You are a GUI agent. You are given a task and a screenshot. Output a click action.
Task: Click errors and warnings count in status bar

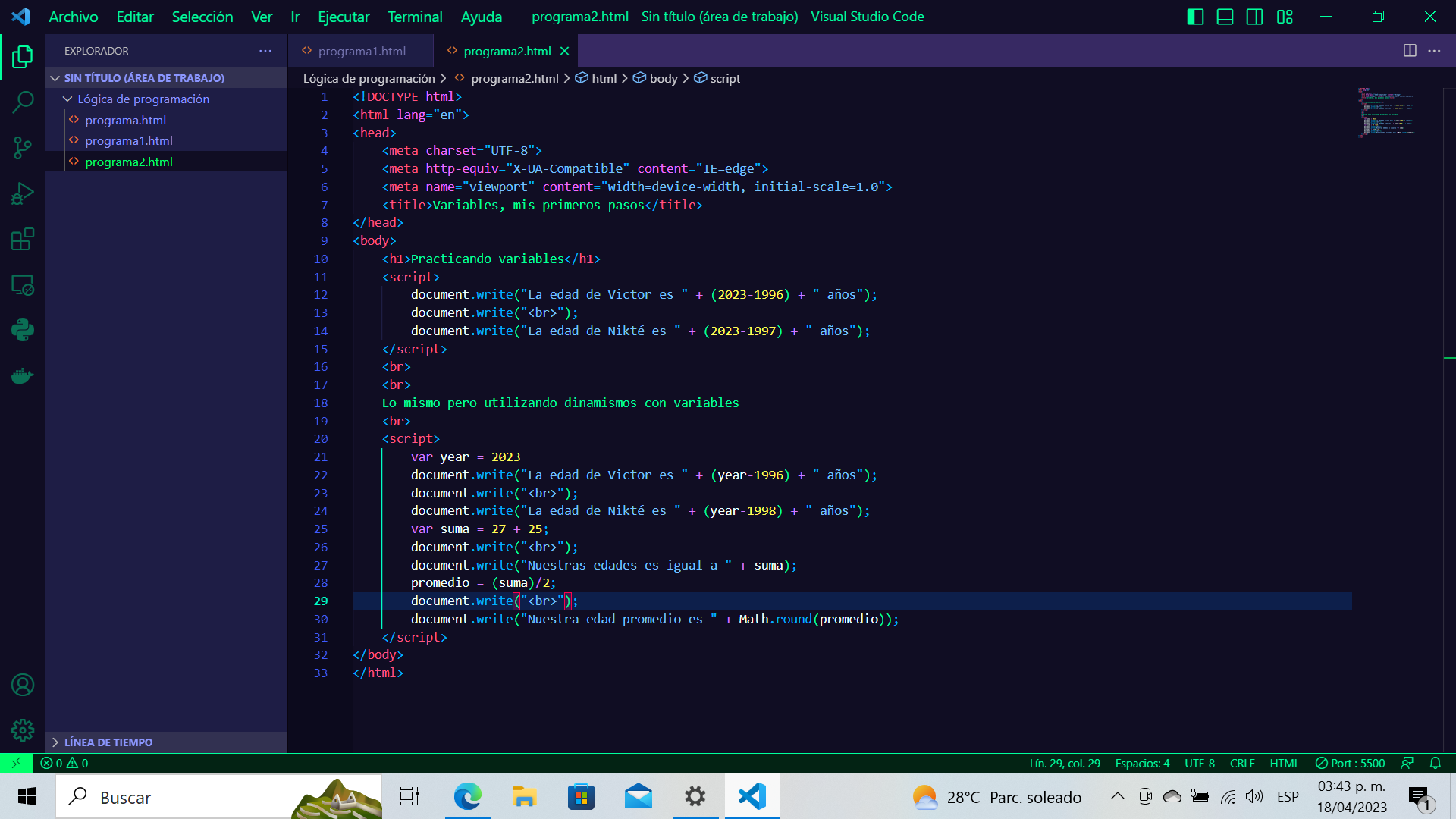(64, 763)
